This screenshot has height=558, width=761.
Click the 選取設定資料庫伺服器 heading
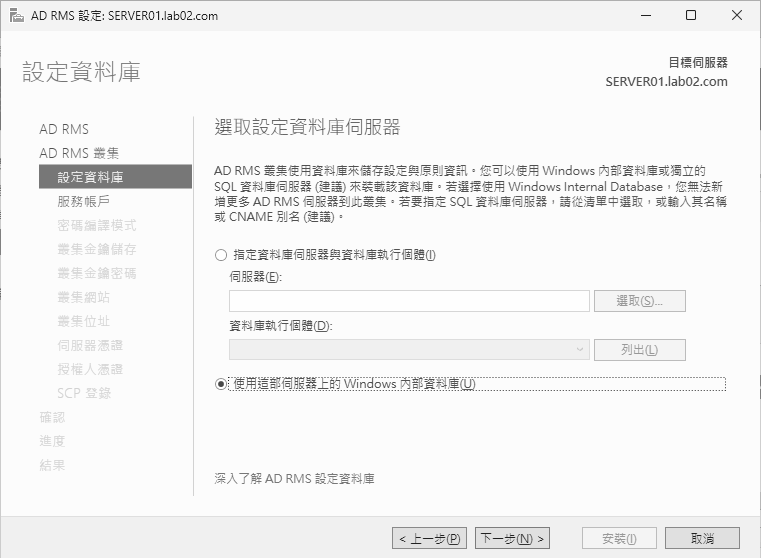[x=307, y=127]
